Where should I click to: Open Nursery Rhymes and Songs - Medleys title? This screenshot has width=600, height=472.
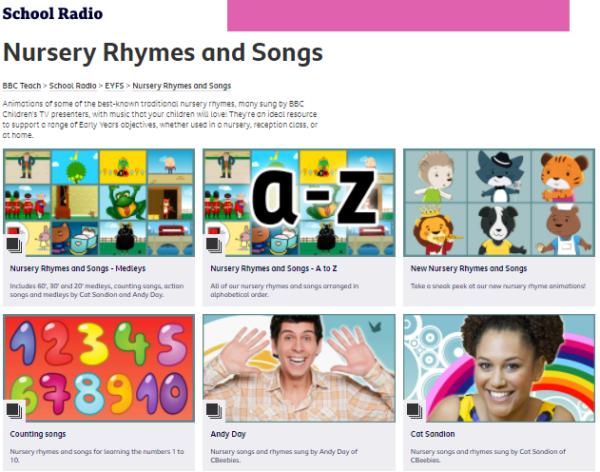[78, 268]
